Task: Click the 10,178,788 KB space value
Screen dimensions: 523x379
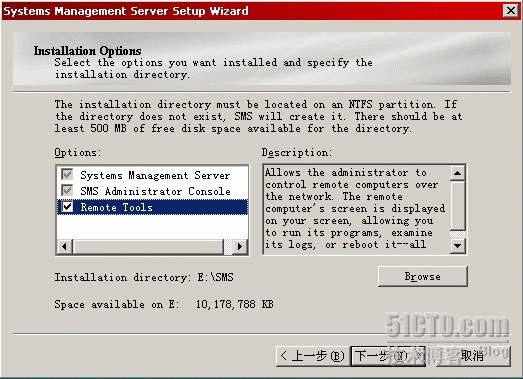Action: click(234, 304)
